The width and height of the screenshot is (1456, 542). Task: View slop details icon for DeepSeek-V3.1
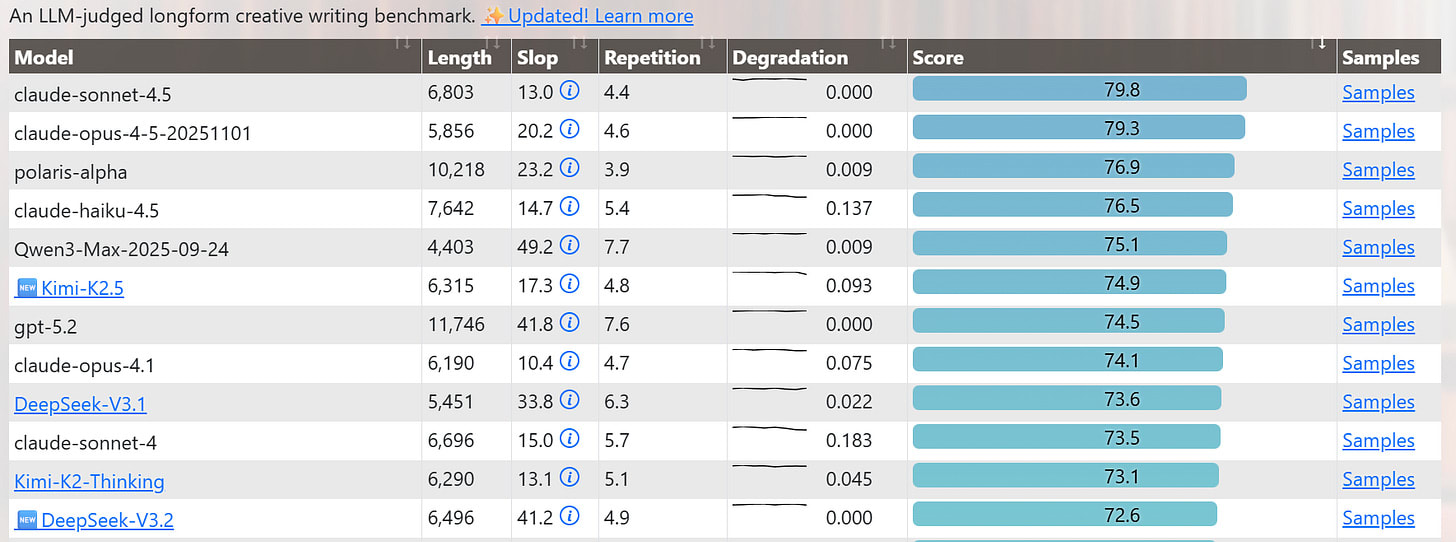[570, 401]
